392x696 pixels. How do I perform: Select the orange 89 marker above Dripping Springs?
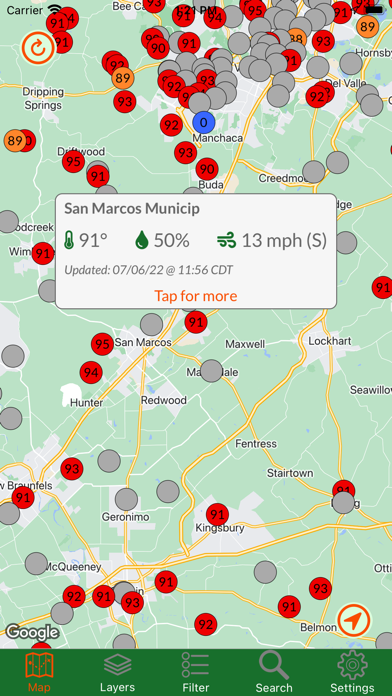pyautogui.click(x=123, y=79)
